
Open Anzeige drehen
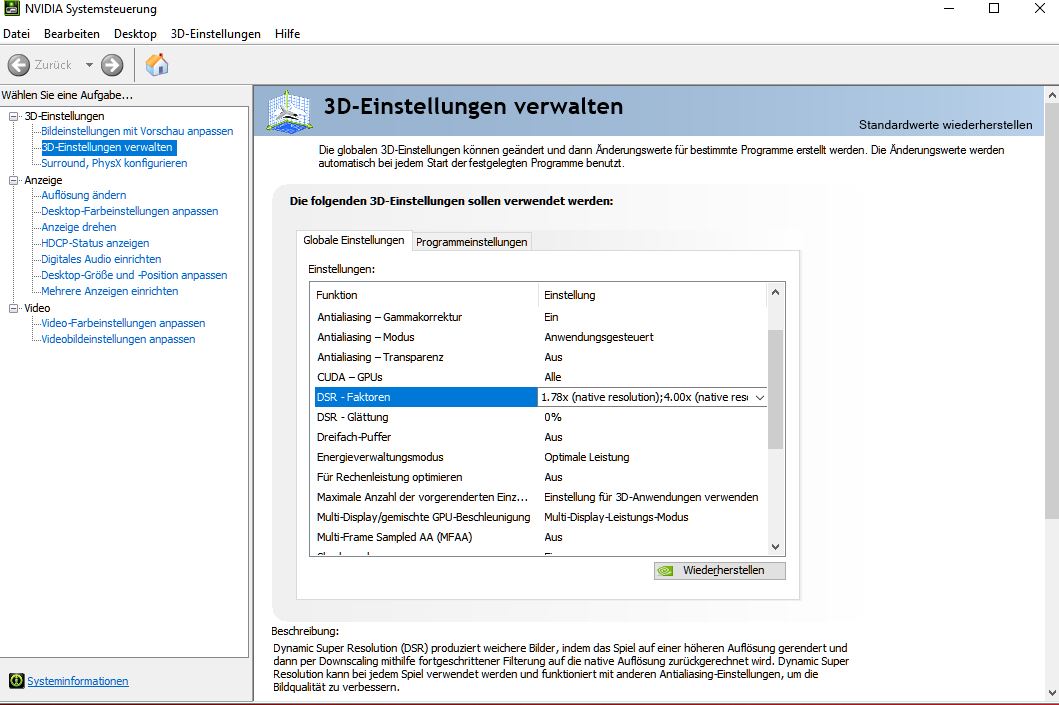click(x=78, y=228)
